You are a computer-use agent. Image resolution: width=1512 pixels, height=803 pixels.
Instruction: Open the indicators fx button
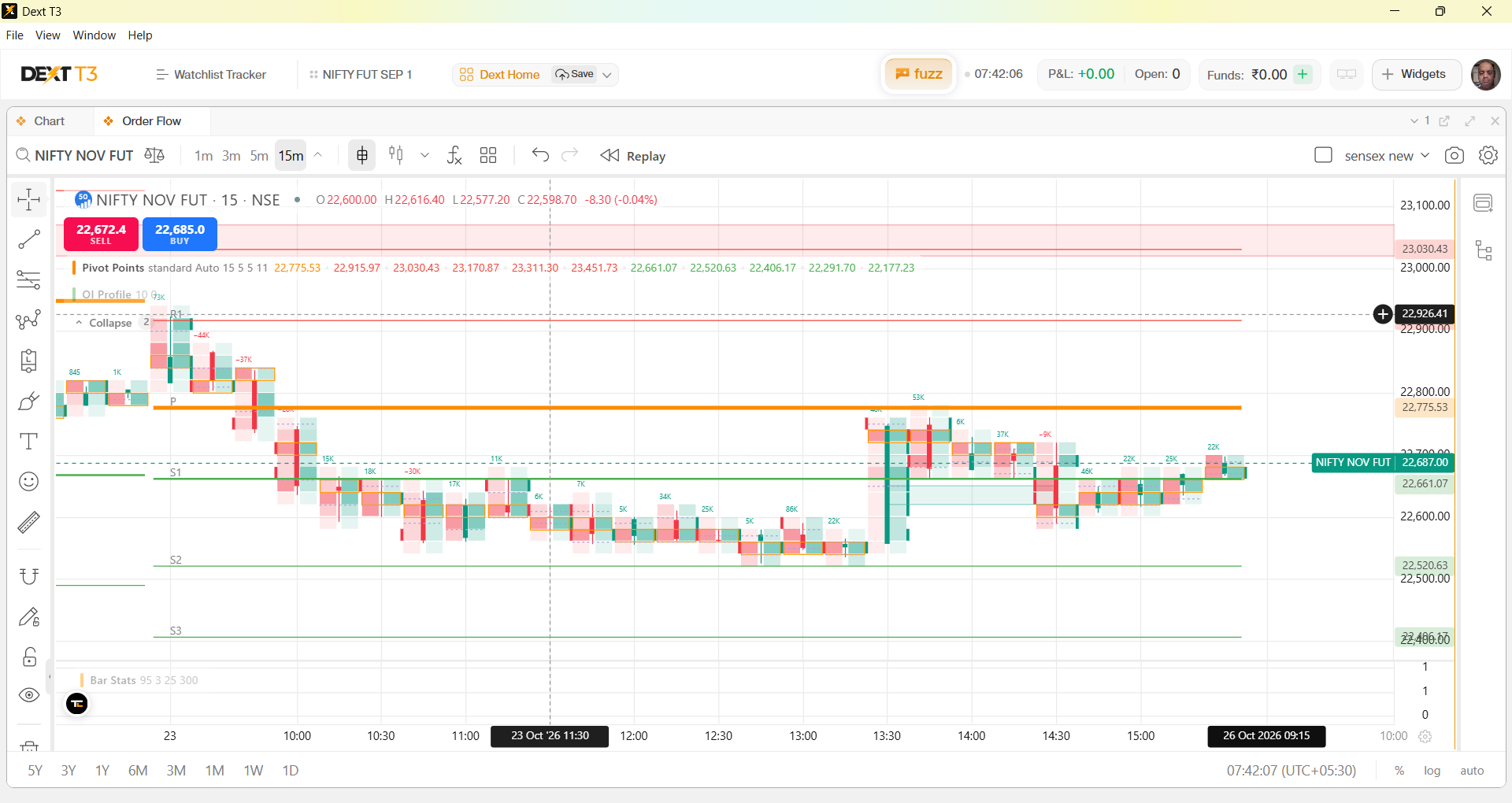coord(454,156)
